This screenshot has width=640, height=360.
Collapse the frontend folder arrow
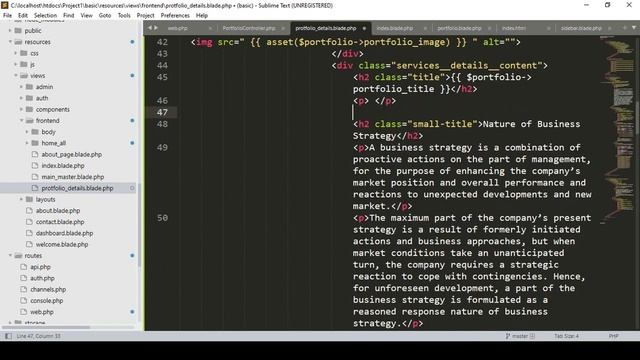pyautogui.click(x=22, y=120)
